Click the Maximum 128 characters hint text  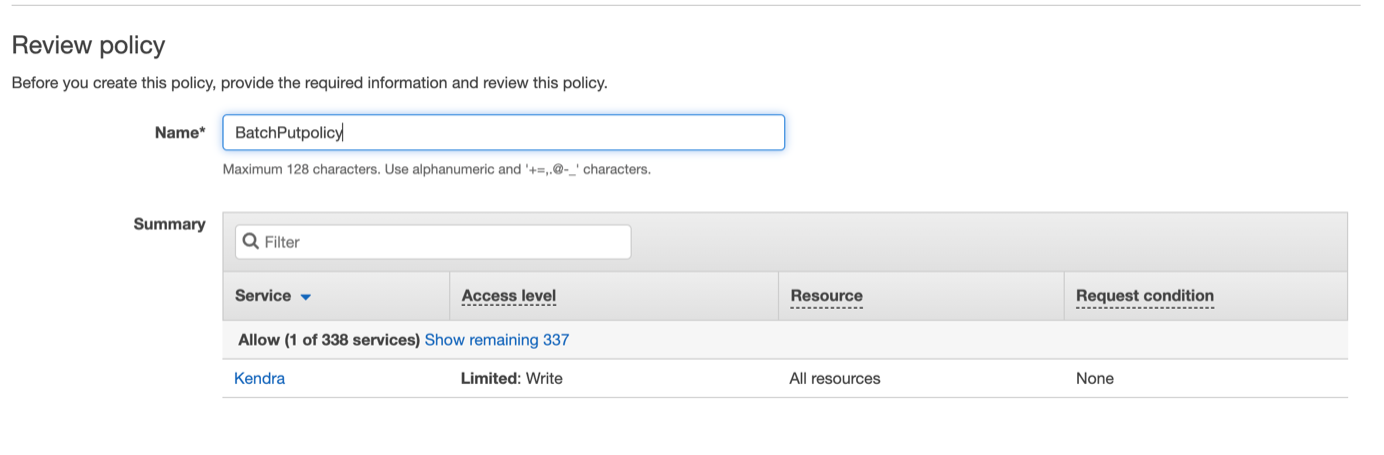437,169
